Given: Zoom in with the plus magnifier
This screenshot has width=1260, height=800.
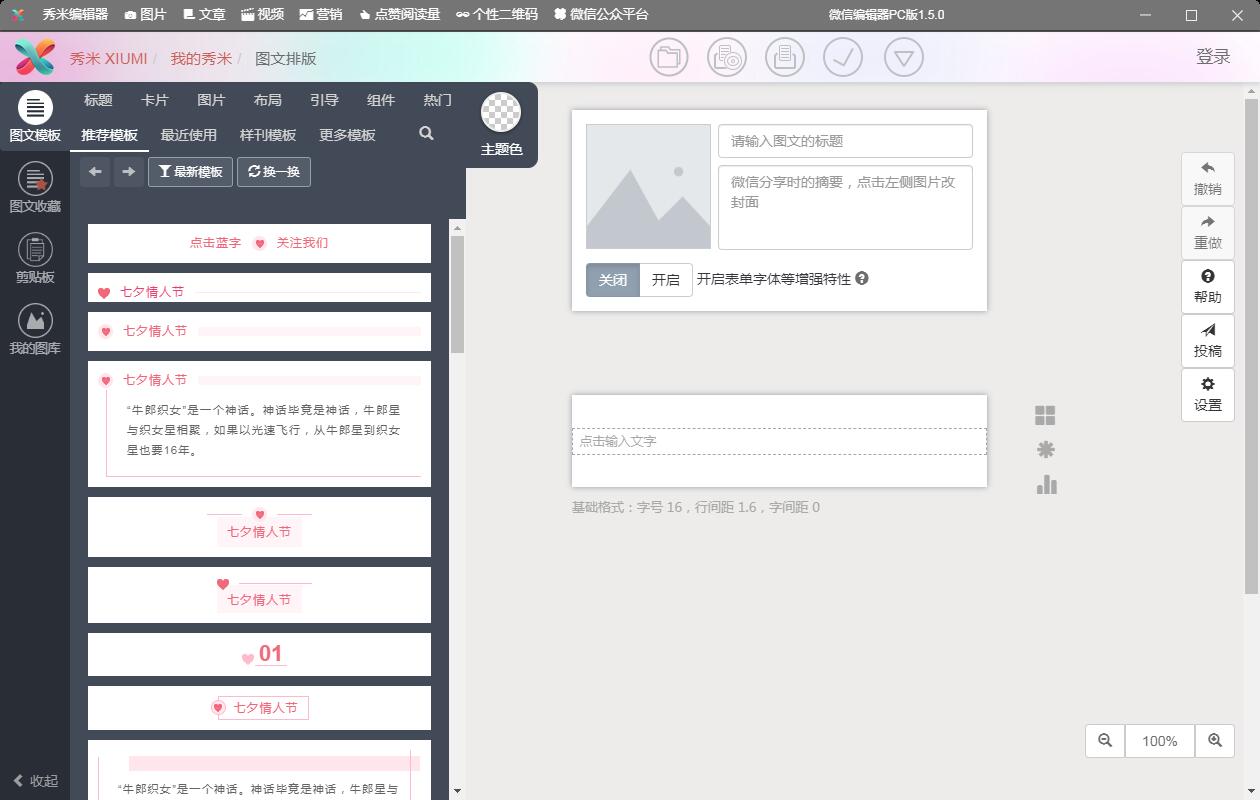Looking at the screenshot, I should [1215, 741].
